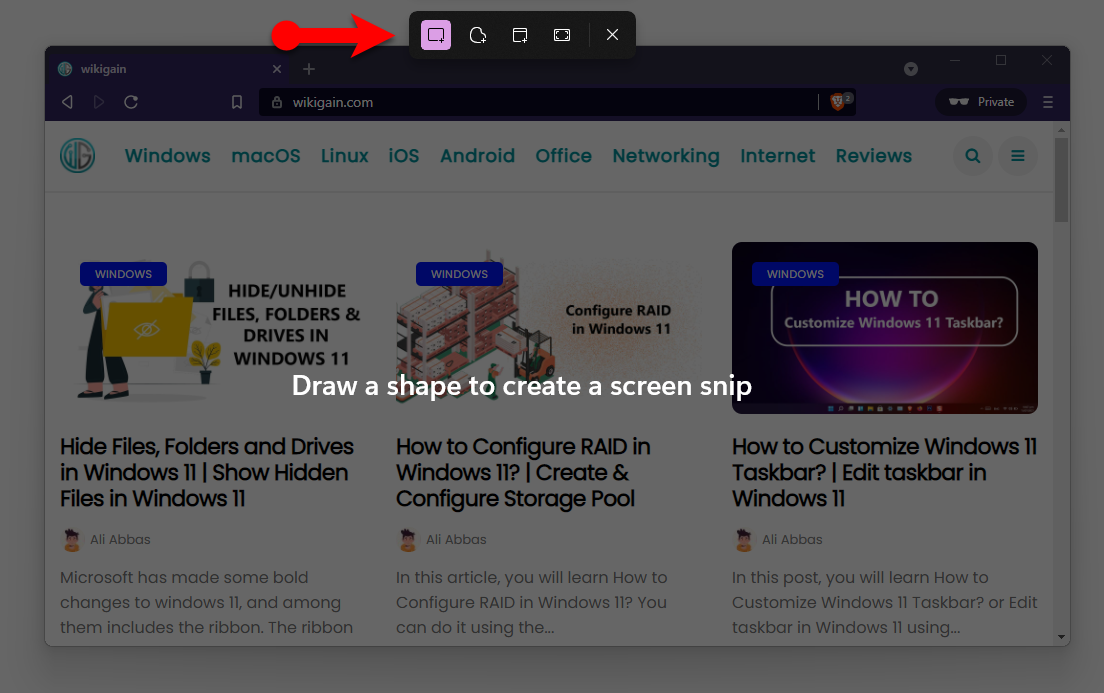
Task: Close the snipping toolbar
Action: [x=613, y=35]
